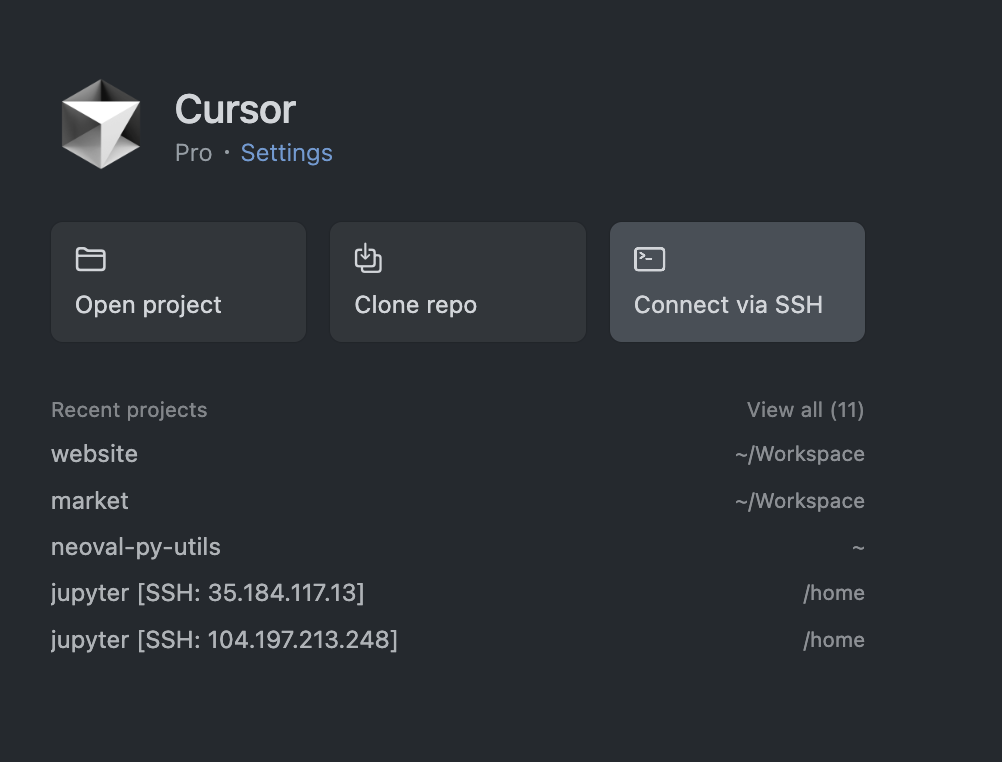1002x762 pixels.
Task: Click the Pro plan label
Action: coord(194,153)
